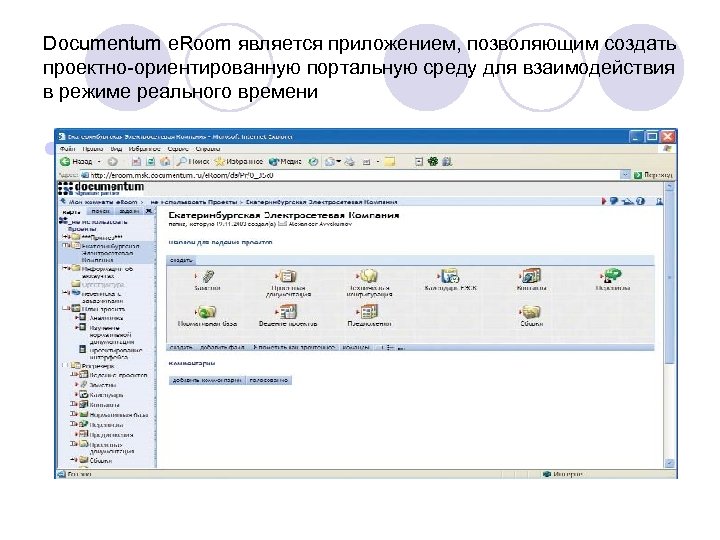The height and width of the screenshot is (540, 720).
Task: Open the Вид menu
Action: point(116,149)
